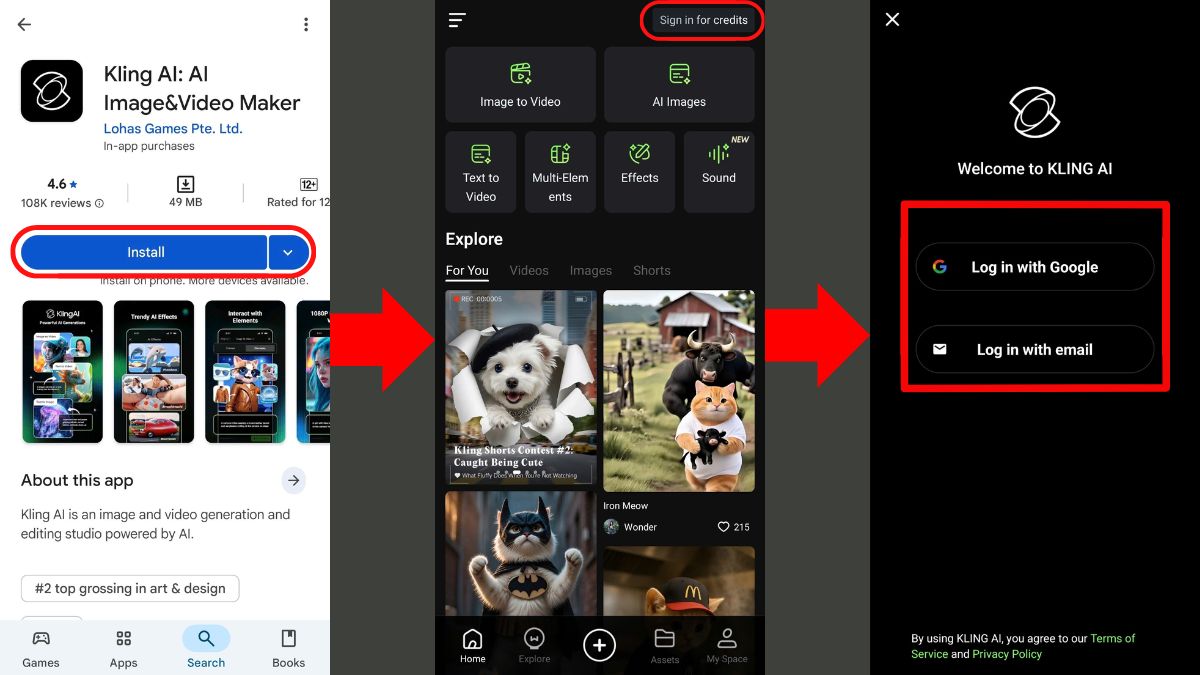Expand About this app arrow

(x=293, y=481)
